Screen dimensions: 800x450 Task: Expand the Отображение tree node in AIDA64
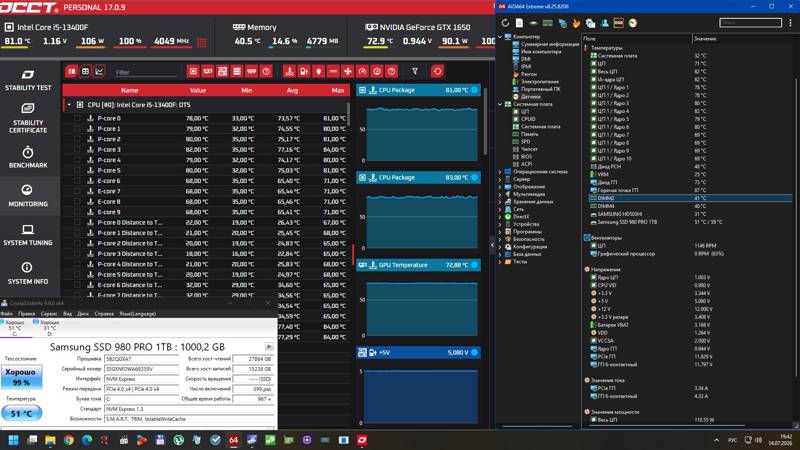[500, 187]
